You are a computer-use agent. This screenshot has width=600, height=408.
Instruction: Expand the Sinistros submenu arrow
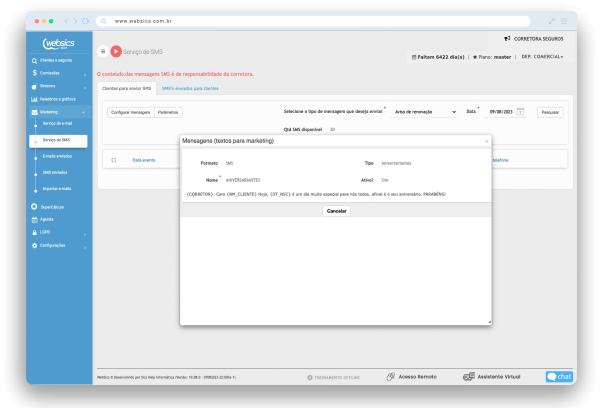point(85,88)
